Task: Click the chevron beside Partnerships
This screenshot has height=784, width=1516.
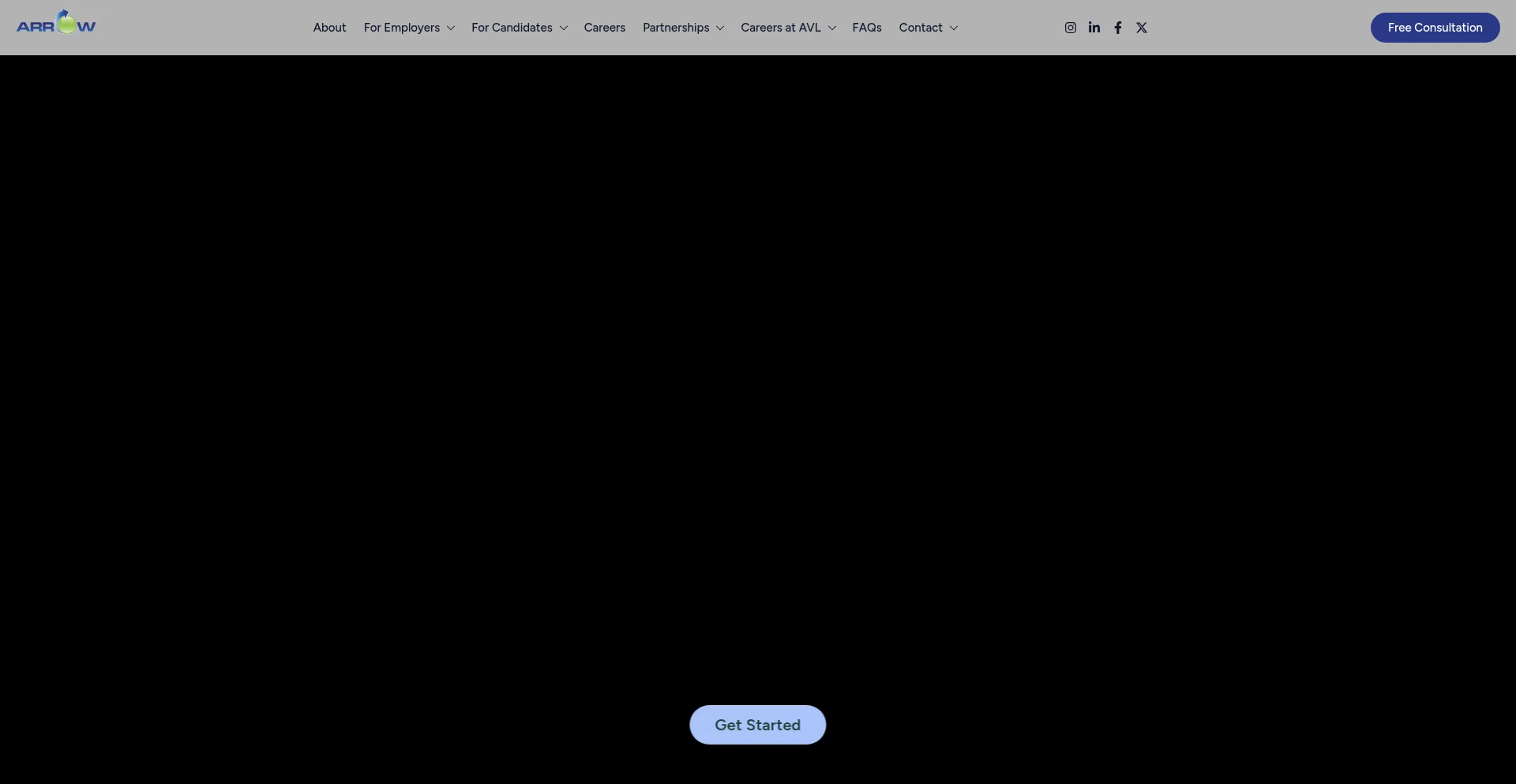Action: tap(720, 28)
